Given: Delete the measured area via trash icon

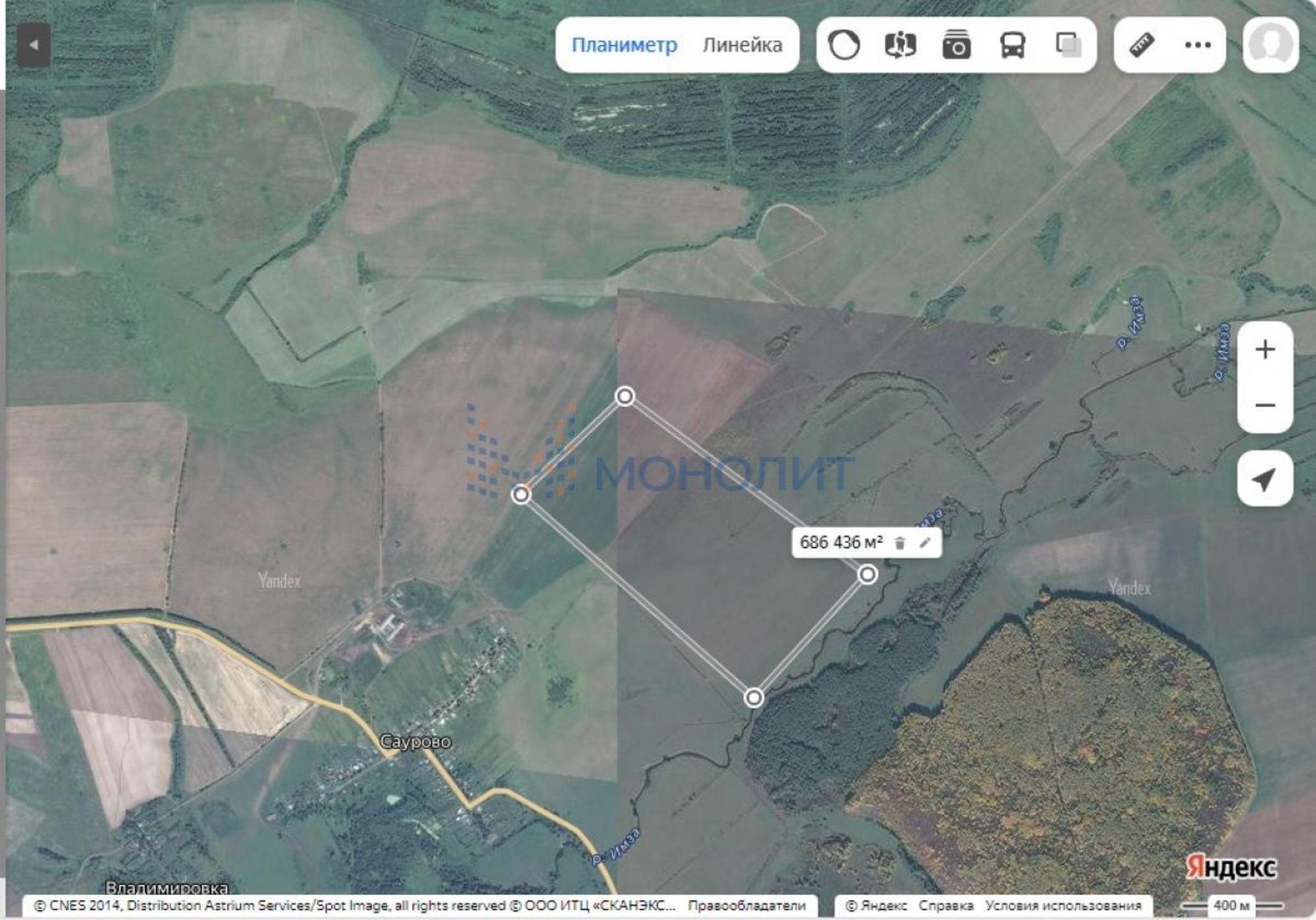Looking at the screenshot, I should [899, 543].
